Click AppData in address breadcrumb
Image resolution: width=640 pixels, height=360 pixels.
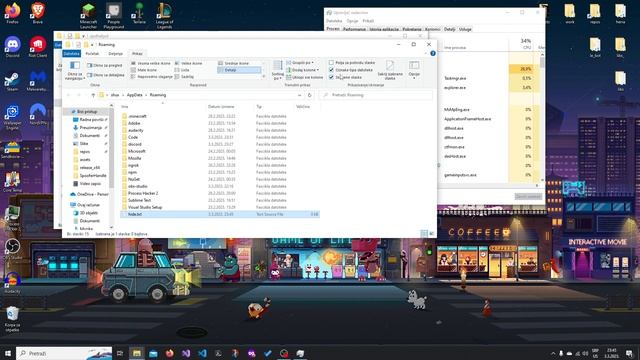click(134, 95)
